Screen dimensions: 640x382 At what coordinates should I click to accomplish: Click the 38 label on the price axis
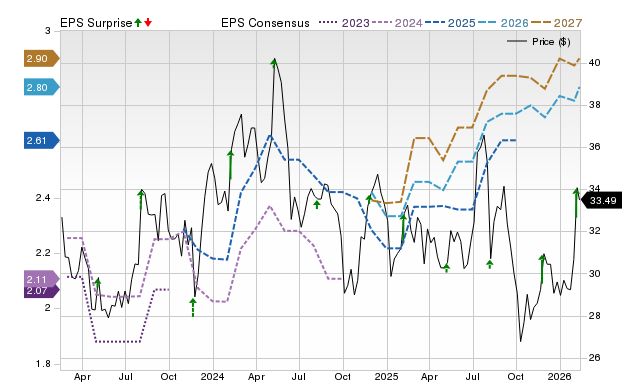coord(594,105)
